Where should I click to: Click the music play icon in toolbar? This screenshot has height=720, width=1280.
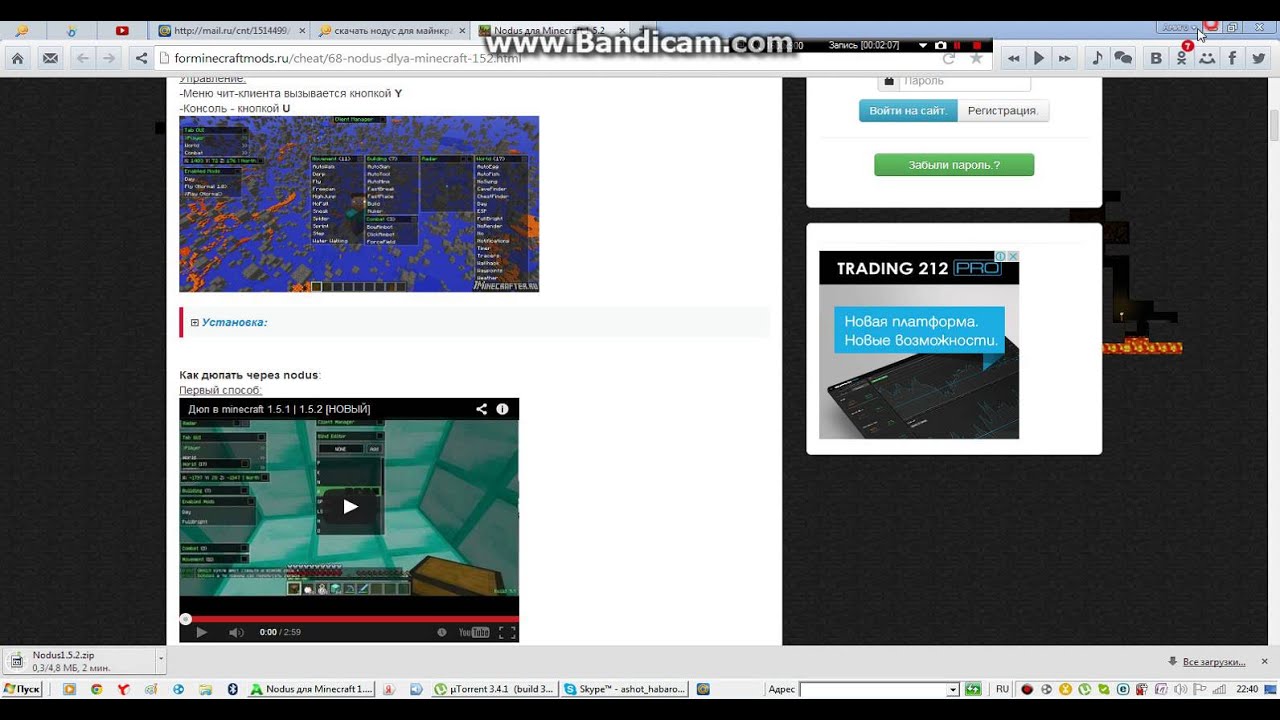click(x=1039, y=58)
